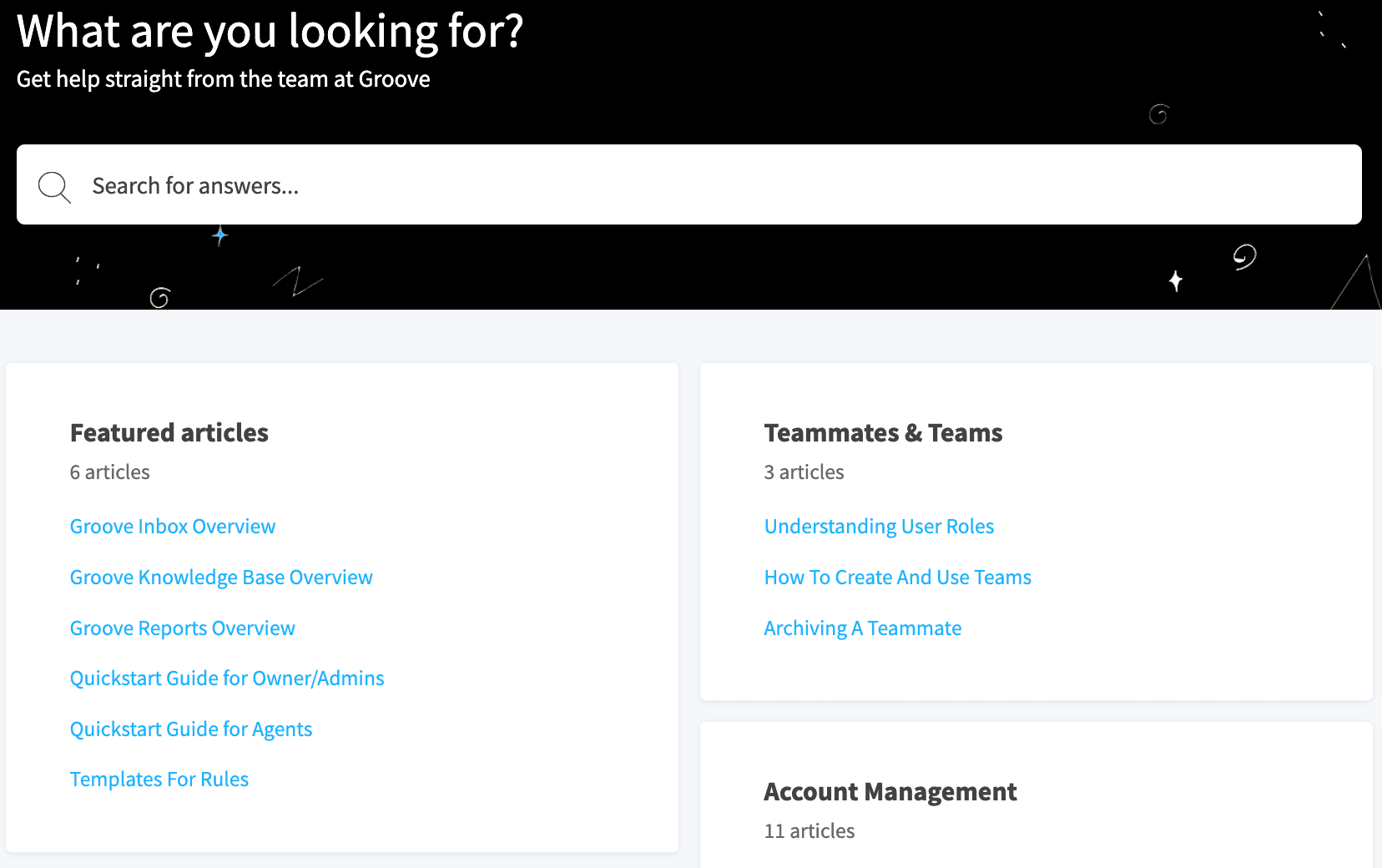The height and width of the screenshot is (868, 1382).
Task: Open the How To Create And Use Teams article
Action: [897, 577]
